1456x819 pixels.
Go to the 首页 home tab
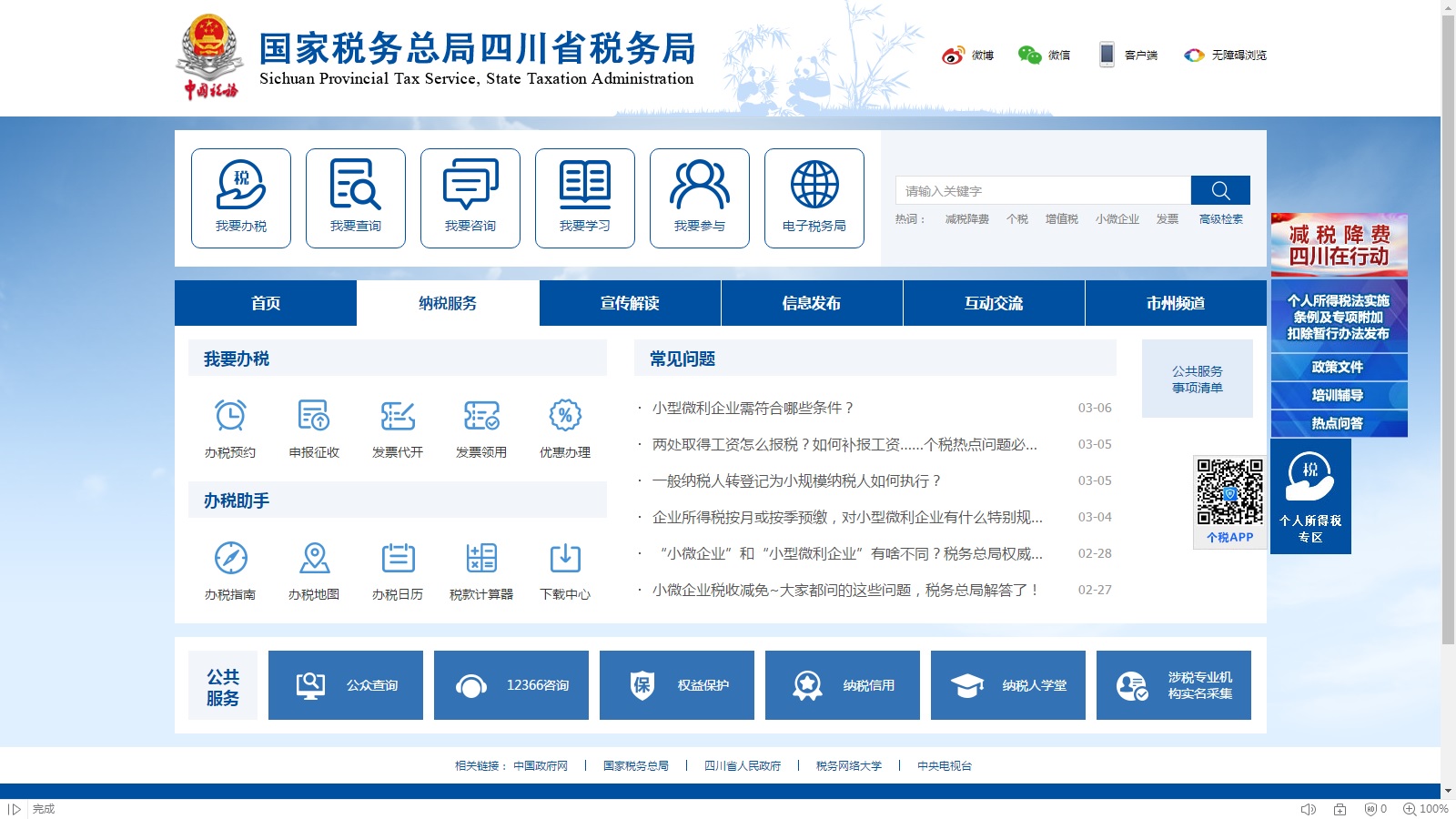pyautogui.click(x=266, y=303)
